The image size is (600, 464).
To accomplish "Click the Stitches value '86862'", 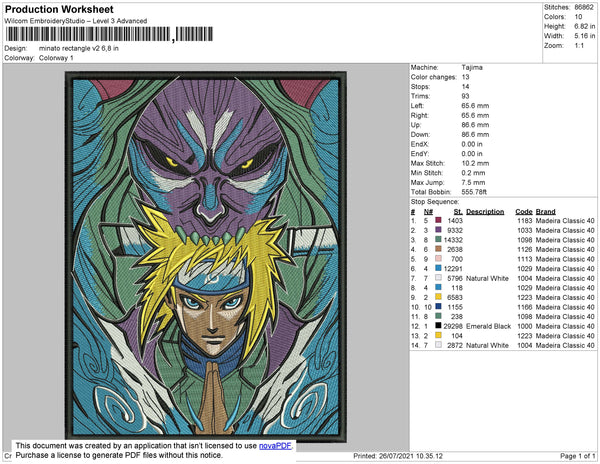I will tap(584, 7).
